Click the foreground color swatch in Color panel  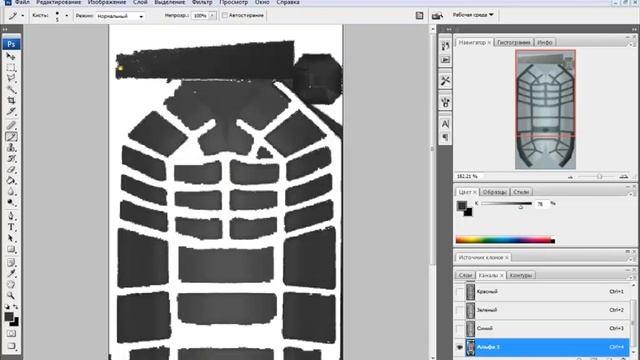pos(462,205)
